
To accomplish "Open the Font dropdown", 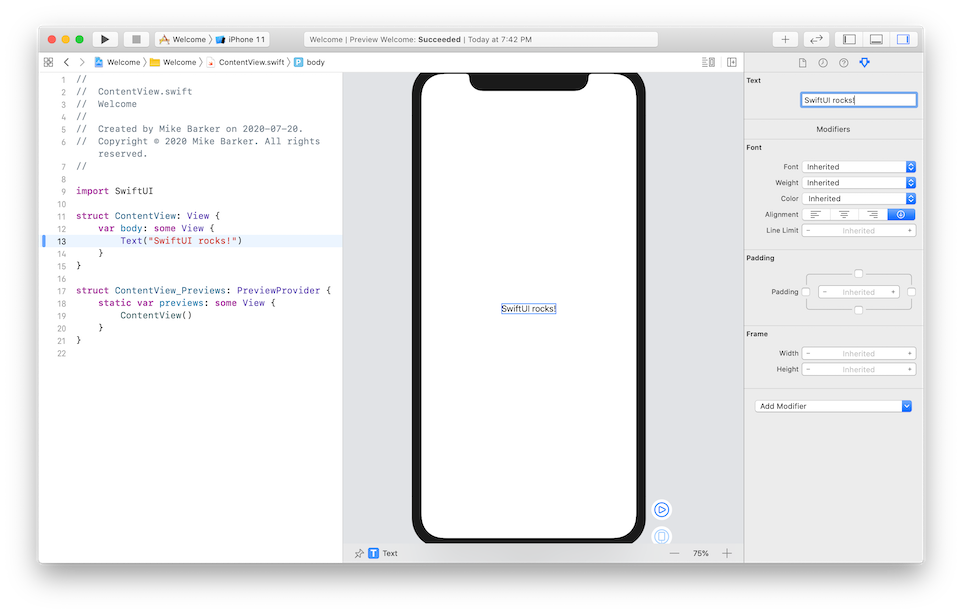I will [x=858, y=167].
